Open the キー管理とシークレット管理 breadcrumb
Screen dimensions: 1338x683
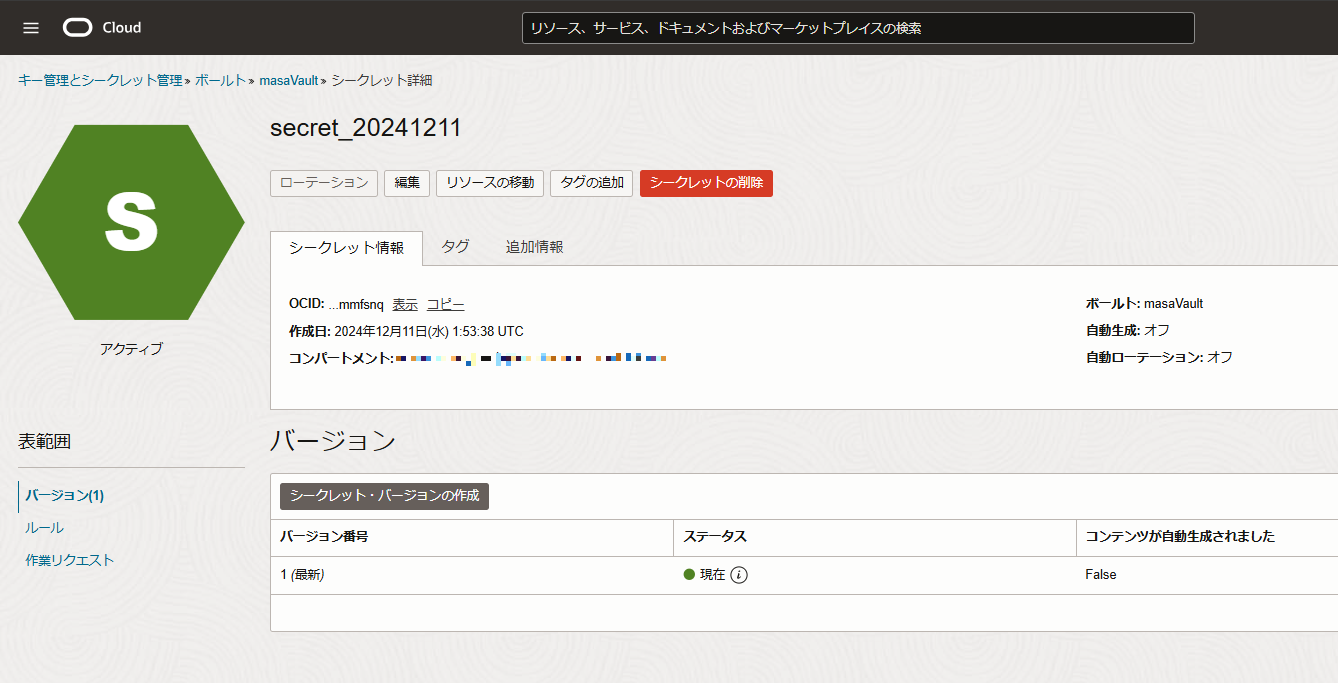[100, 80]
